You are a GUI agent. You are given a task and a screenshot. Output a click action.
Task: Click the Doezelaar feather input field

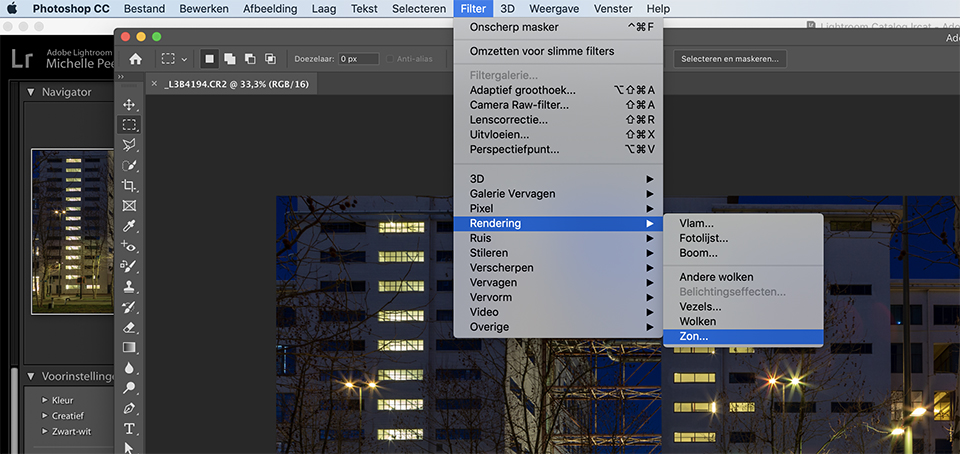point(358,59)
